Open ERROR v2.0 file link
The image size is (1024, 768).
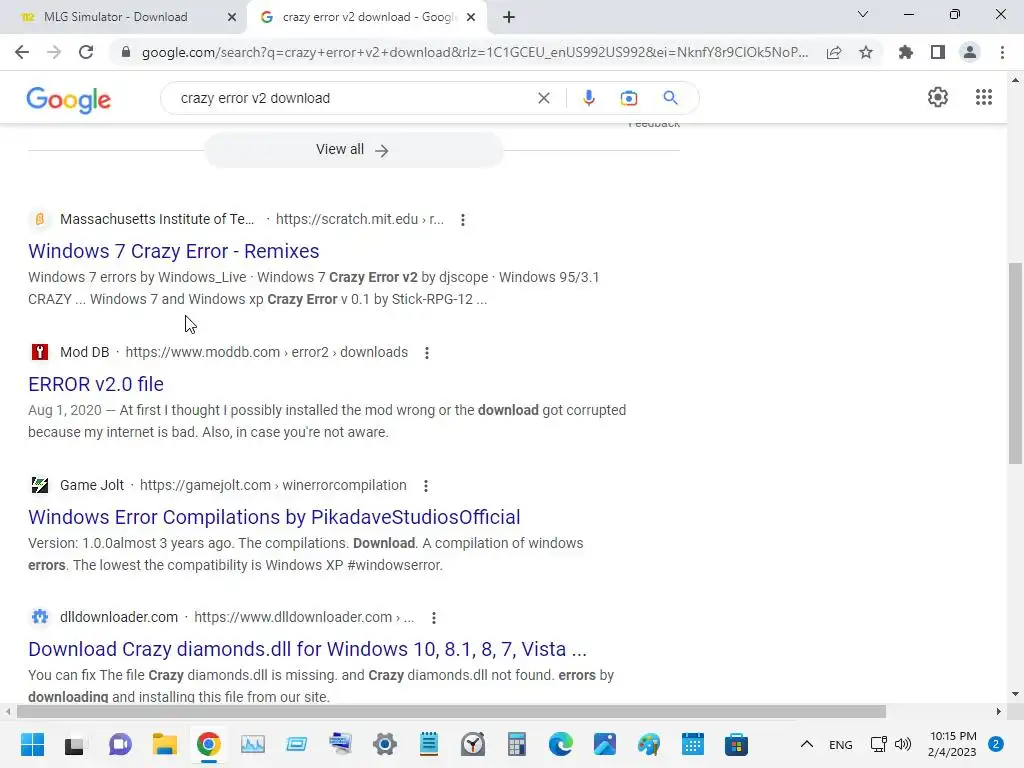(x=96, y=384)
